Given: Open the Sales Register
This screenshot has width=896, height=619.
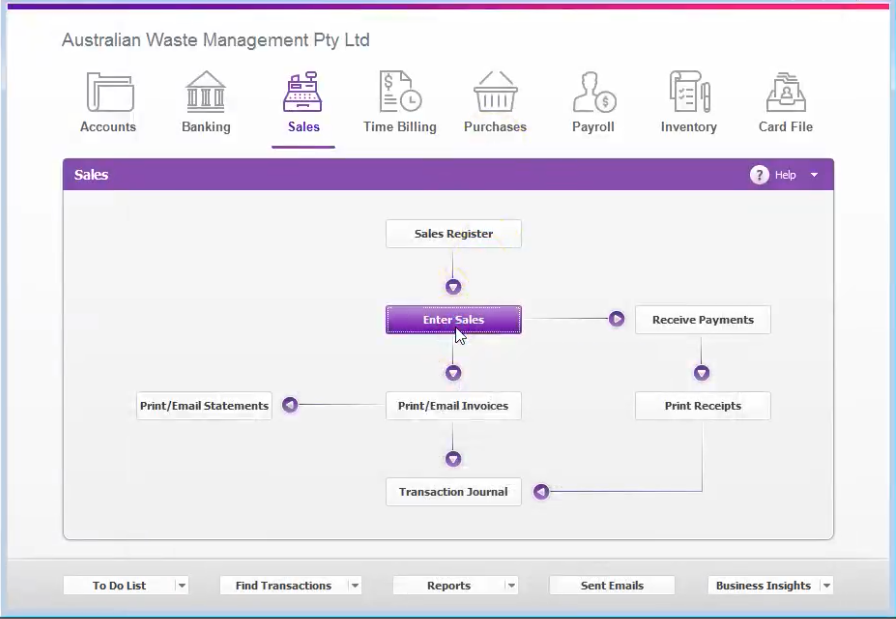Looking at the screenshot, I should [x=454, y=234].
